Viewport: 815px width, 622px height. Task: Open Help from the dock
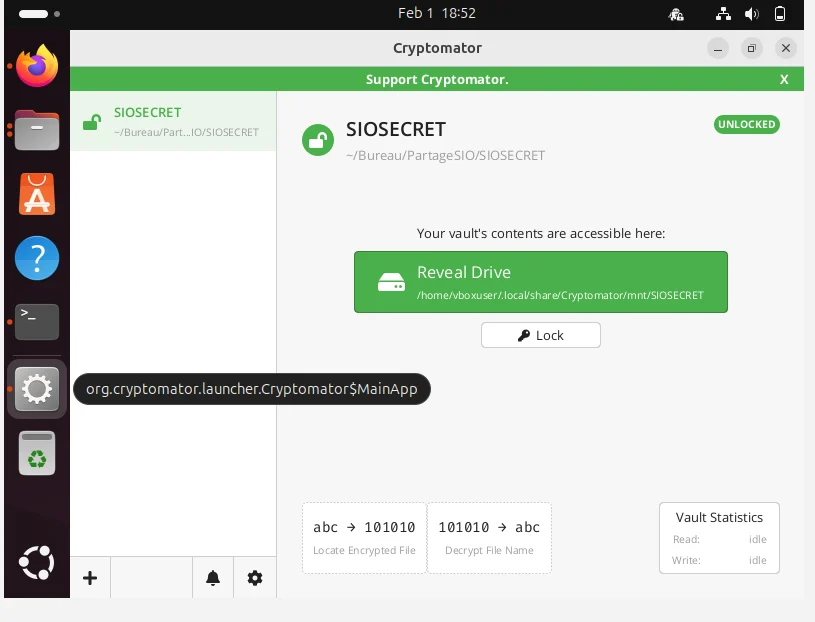click(37, 258)
